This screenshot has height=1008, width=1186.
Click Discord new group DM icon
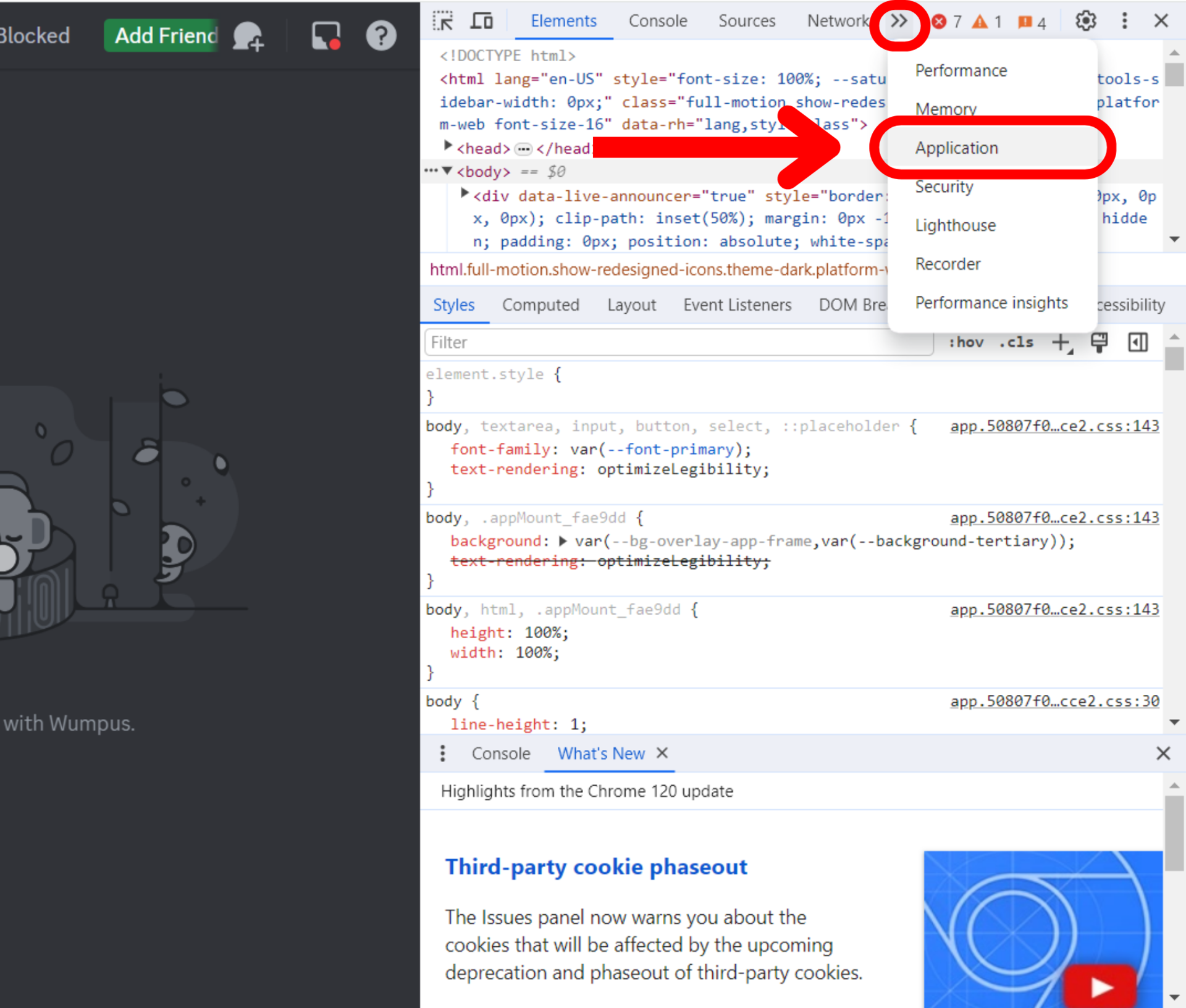tap(248, 36)
